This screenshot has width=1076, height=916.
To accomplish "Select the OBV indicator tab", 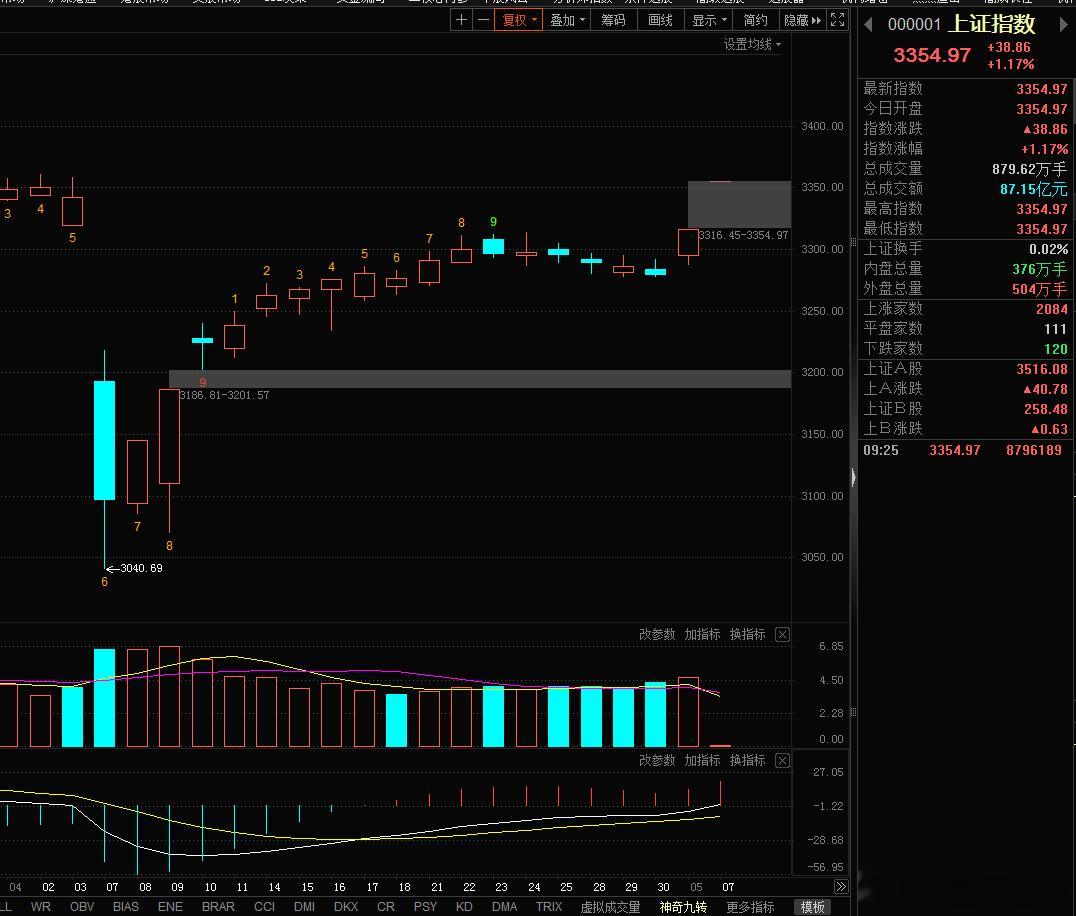I will [82, 906].
